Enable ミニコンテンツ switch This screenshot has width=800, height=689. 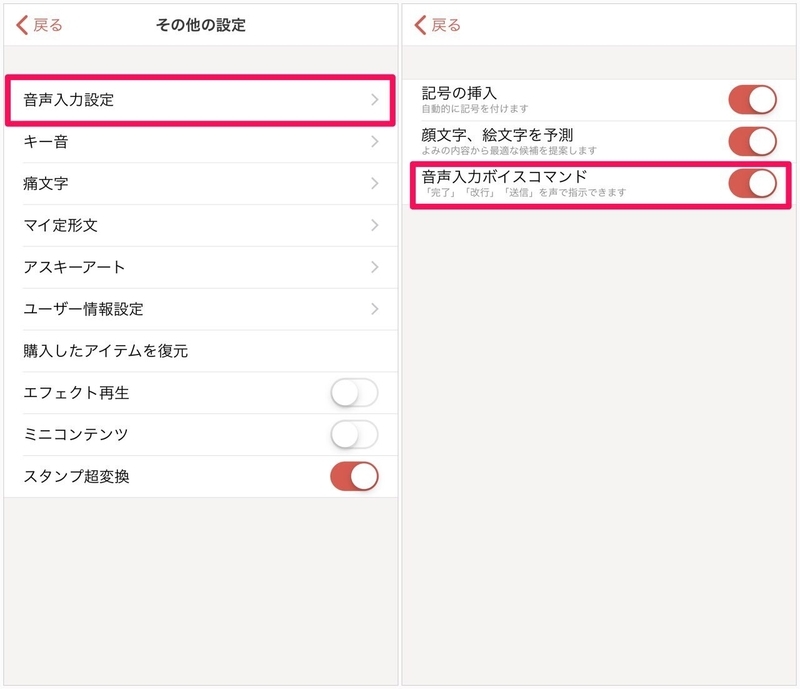(x=354, y=435)
